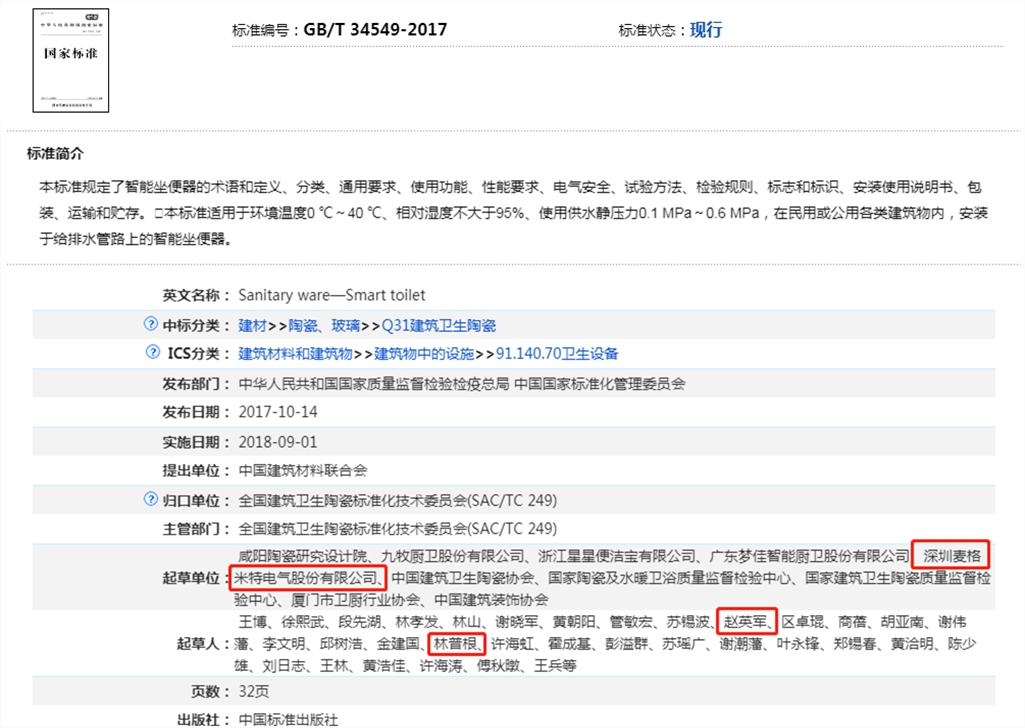Select the 91.140.70卫生设备 link
This screenshot has height=728, width=1025.
pyautogui.click(x=557, y=354)
